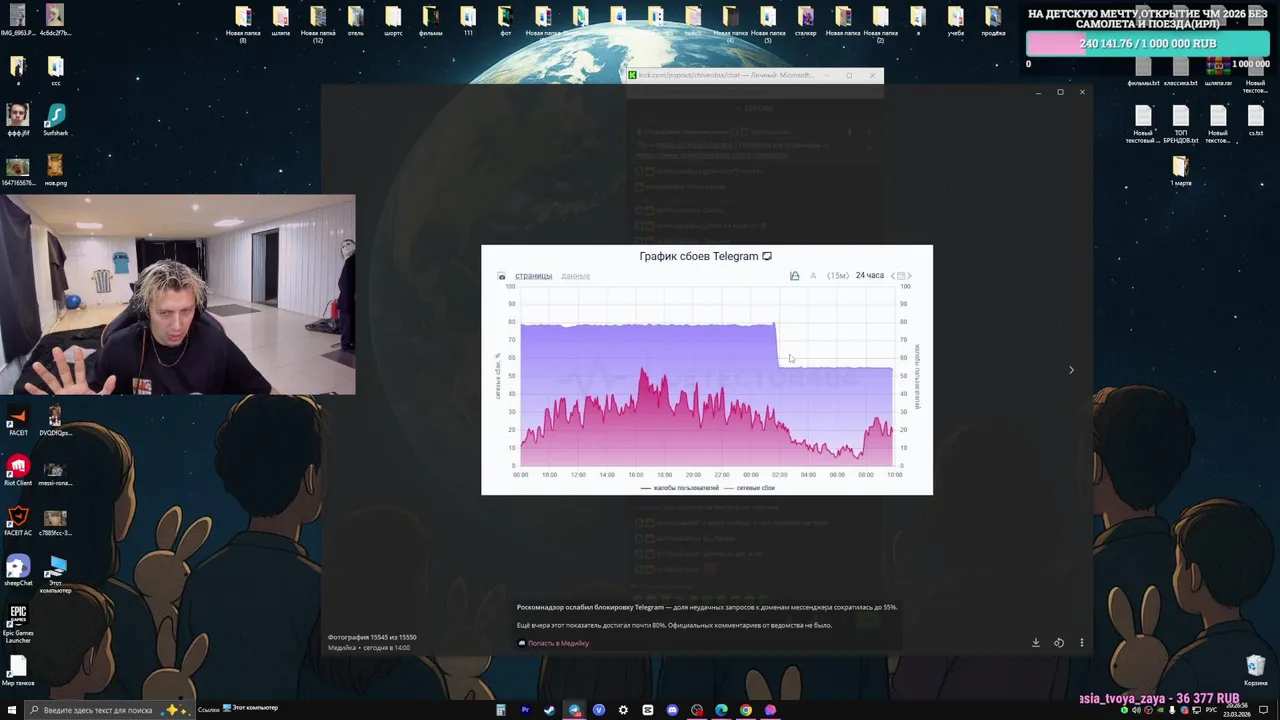Select the 'шляпа' desktop folder
This screenshot has width=1280, height=720.
(280, 21)
